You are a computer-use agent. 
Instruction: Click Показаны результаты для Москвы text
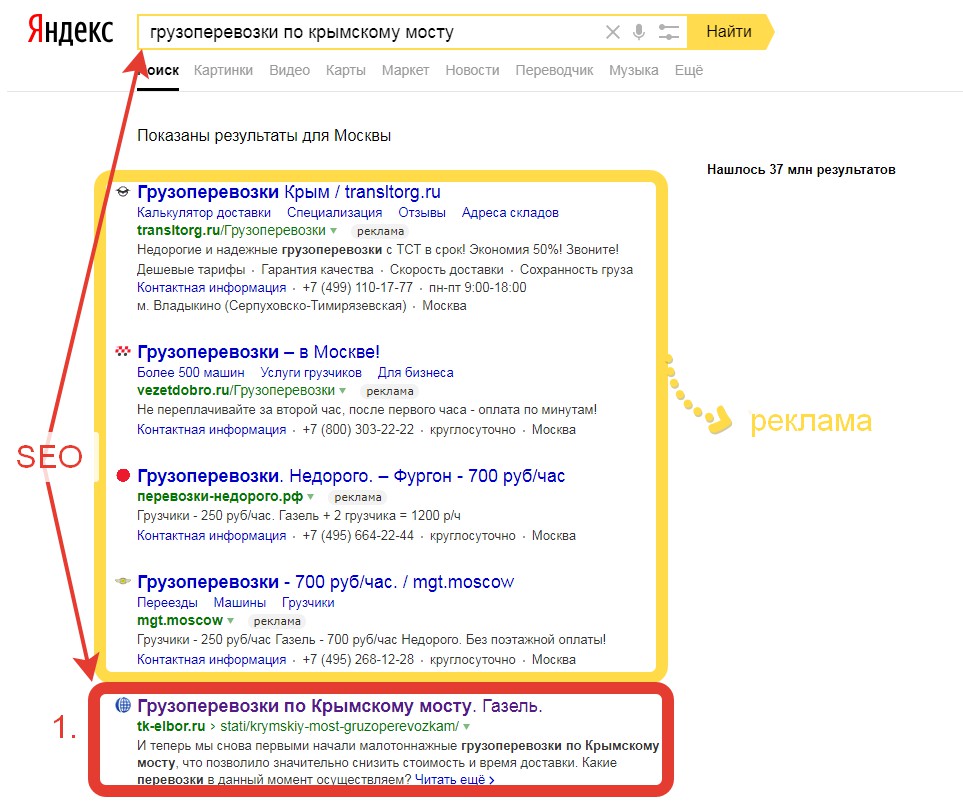(x=264, y=136)
